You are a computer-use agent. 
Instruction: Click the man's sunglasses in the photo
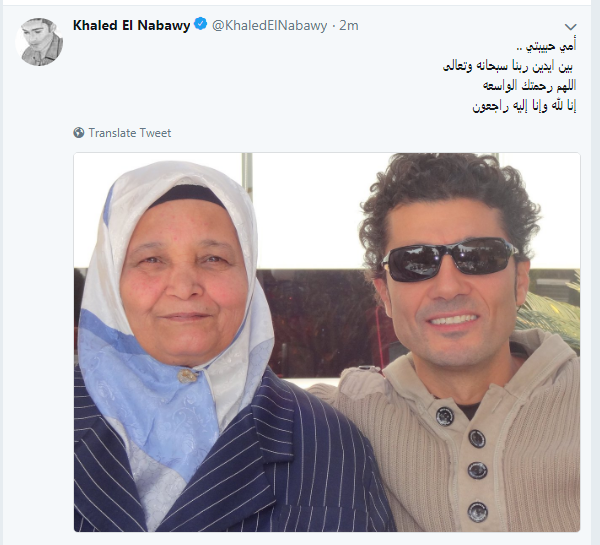[x=450, y=259]
